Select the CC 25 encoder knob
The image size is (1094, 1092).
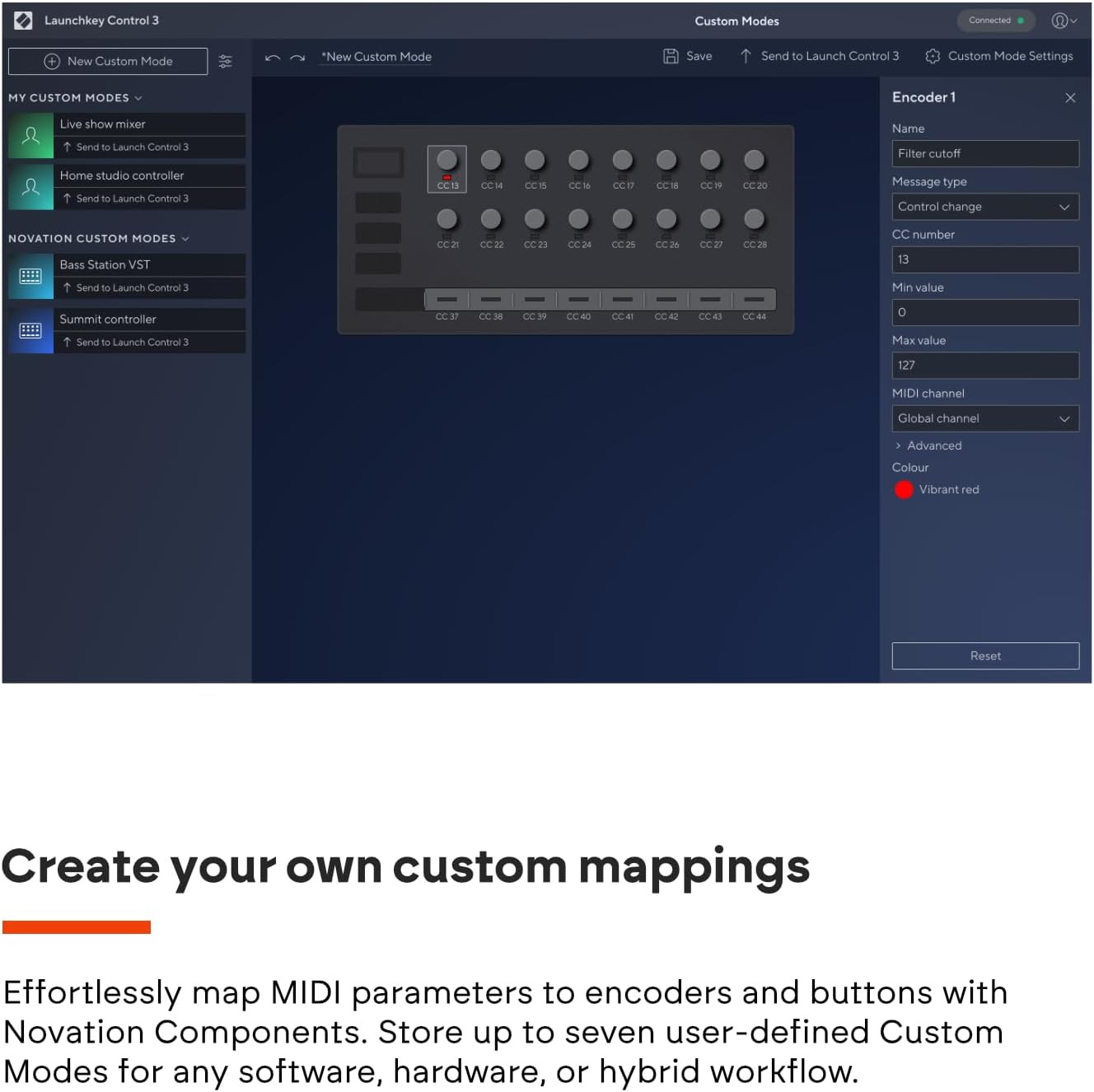point(623,219)
